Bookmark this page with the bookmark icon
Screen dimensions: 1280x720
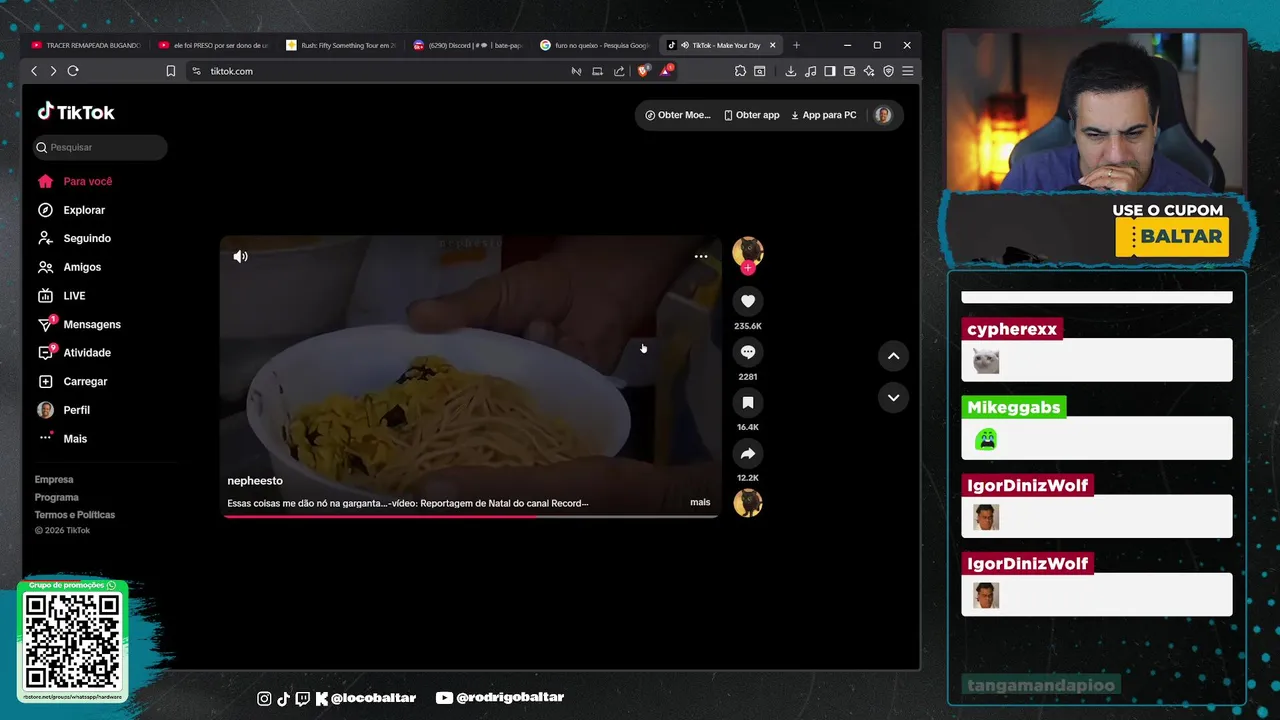[x=171, y=71]
